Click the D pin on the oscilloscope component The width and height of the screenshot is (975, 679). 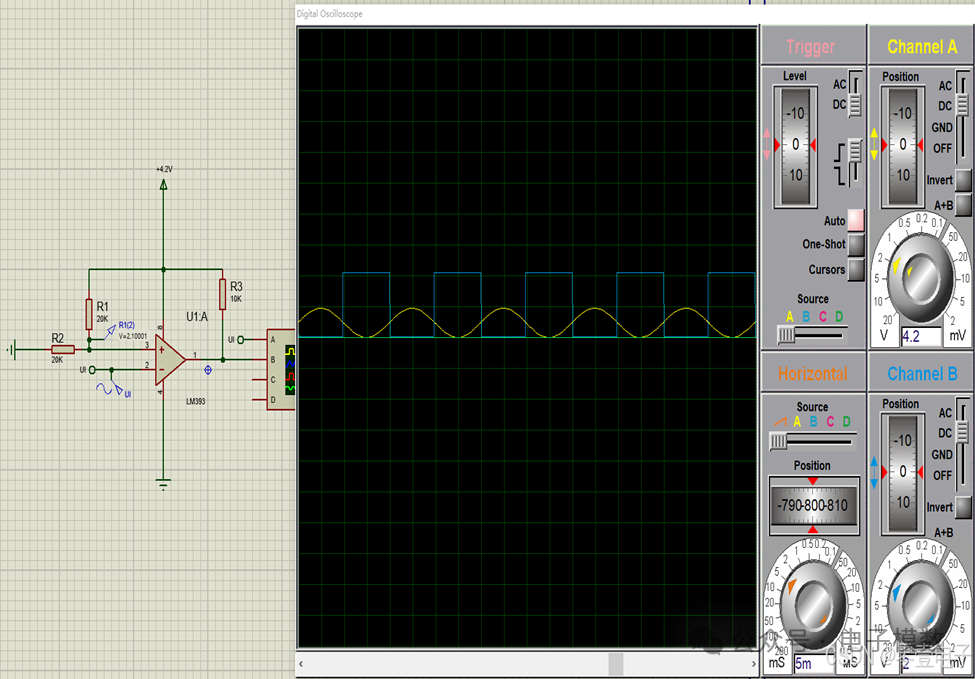click(272, 399)
